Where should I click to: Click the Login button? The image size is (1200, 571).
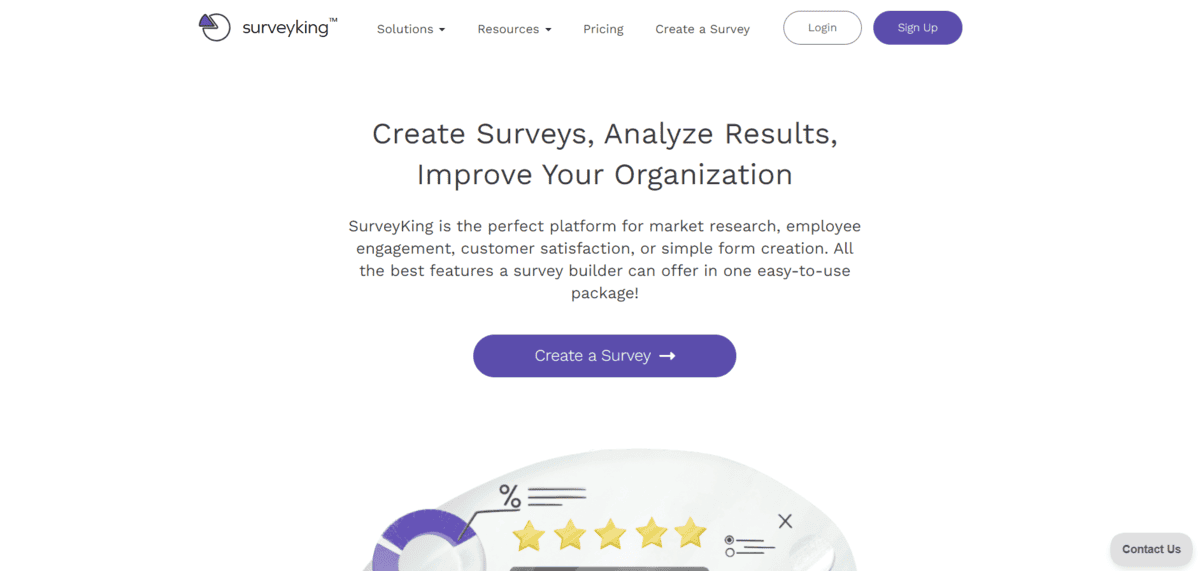click(x=822, y=28)
